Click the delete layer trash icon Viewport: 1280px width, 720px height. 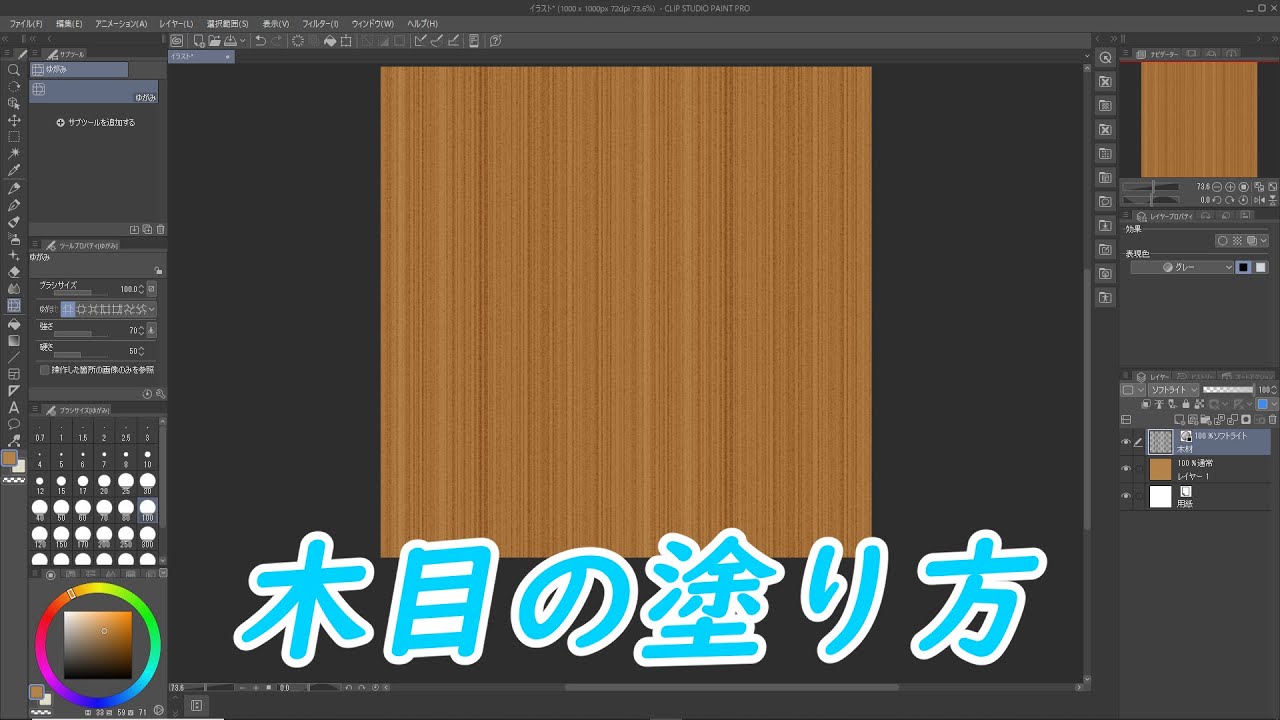pyautogui.click(x=1272, y=419)
